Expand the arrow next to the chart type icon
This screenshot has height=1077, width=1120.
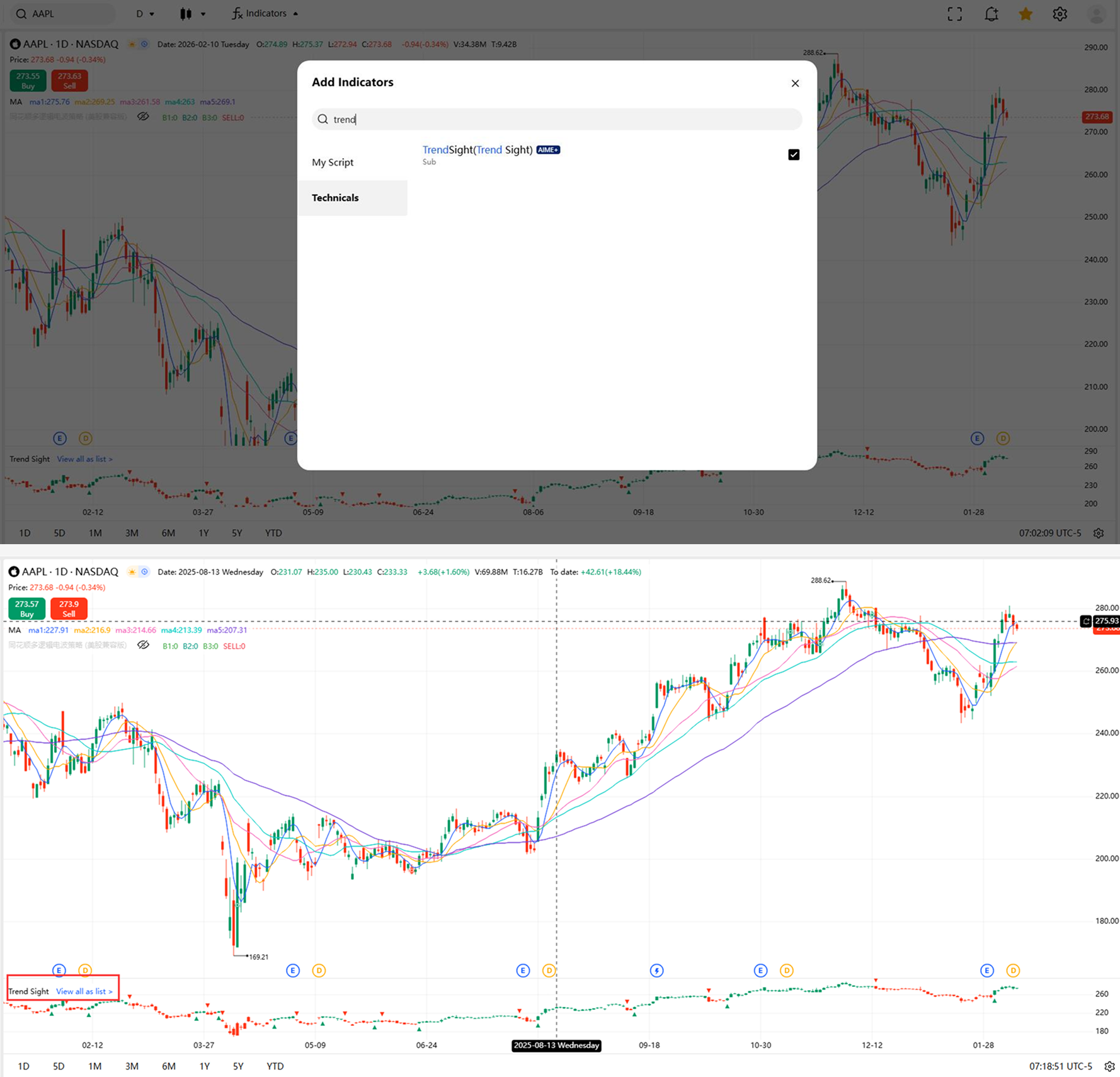coord(203,14)
